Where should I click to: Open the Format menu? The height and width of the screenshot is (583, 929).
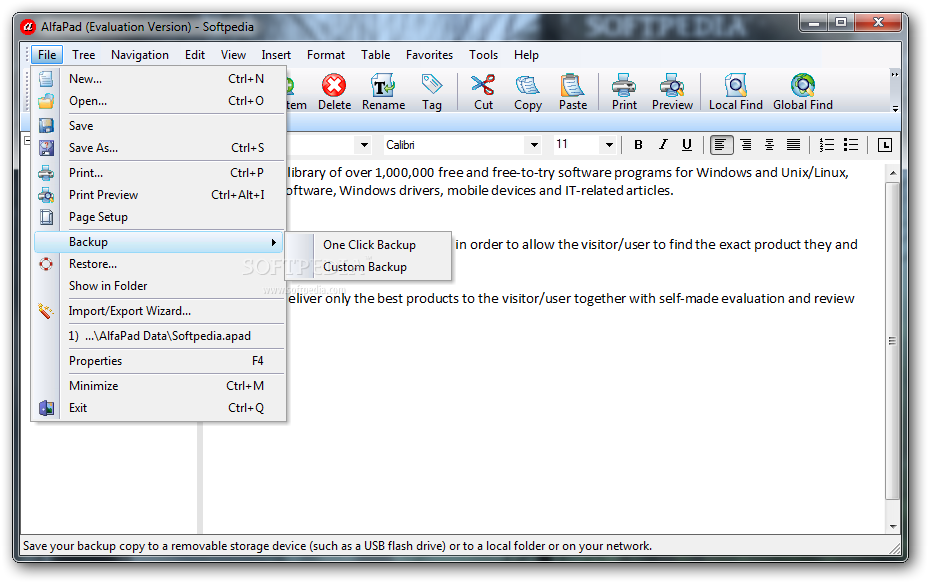coord(326,55)
